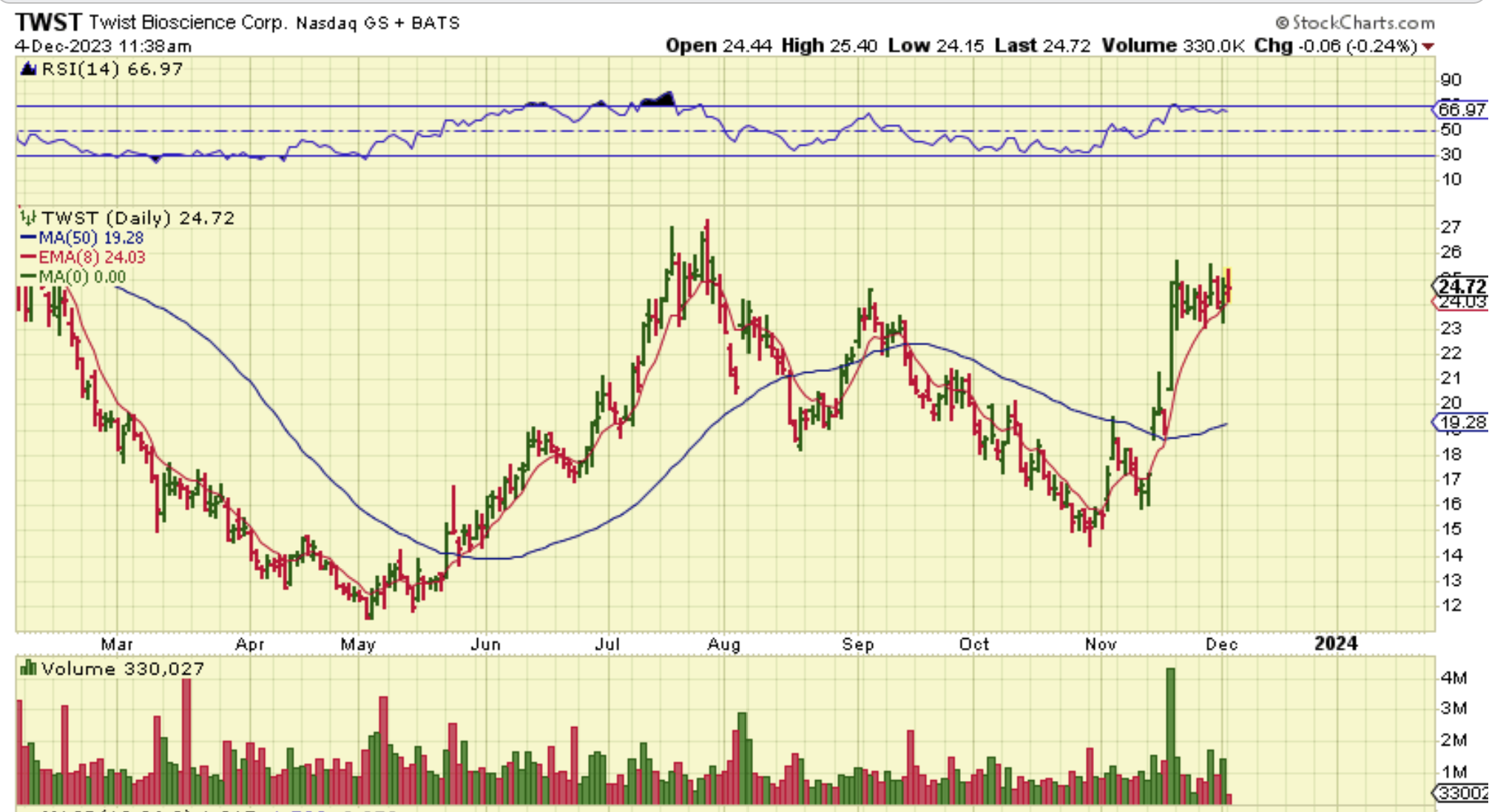Click the TWST ticker symbol heading
This screenshot has width=1489, height=812.
coord(48,22)
